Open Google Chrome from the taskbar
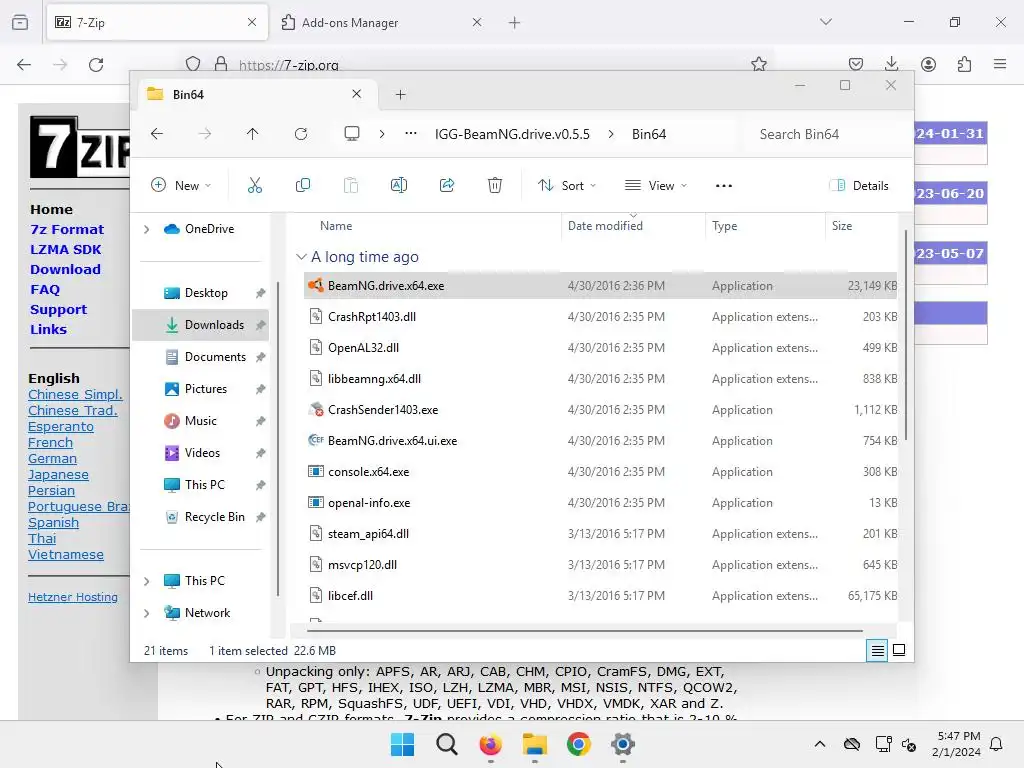 (579, 744)
